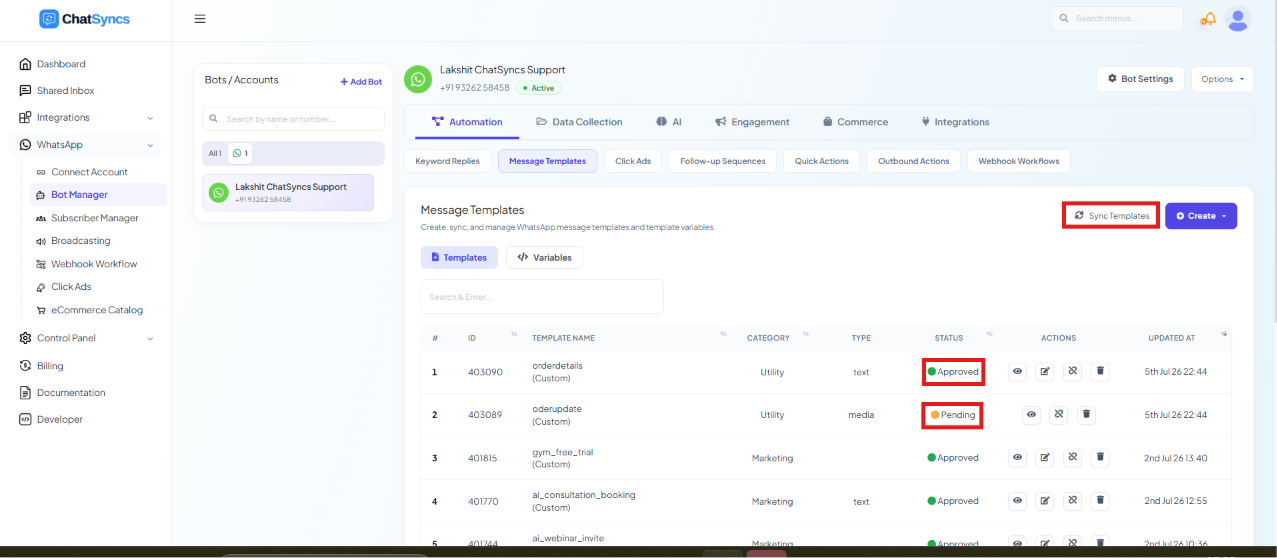Go to Connect Account

click(89, 172)
